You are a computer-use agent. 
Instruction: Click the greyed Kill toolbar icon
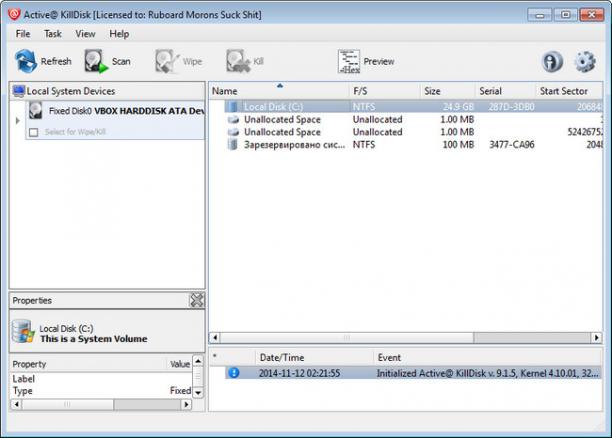coord(238,61)
